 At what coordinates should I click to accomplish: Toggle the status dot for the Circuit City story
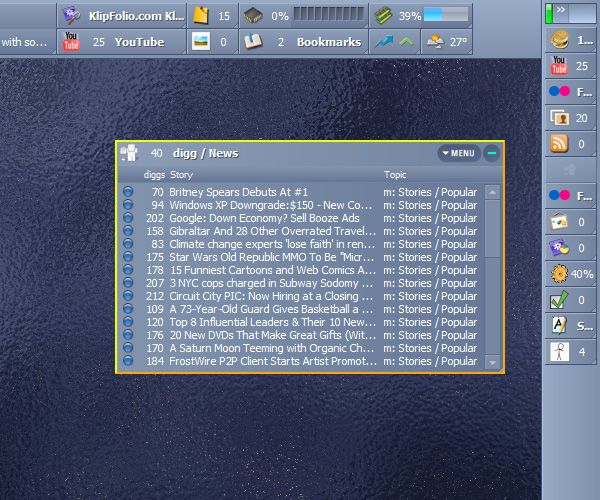(x=128, y=295)
